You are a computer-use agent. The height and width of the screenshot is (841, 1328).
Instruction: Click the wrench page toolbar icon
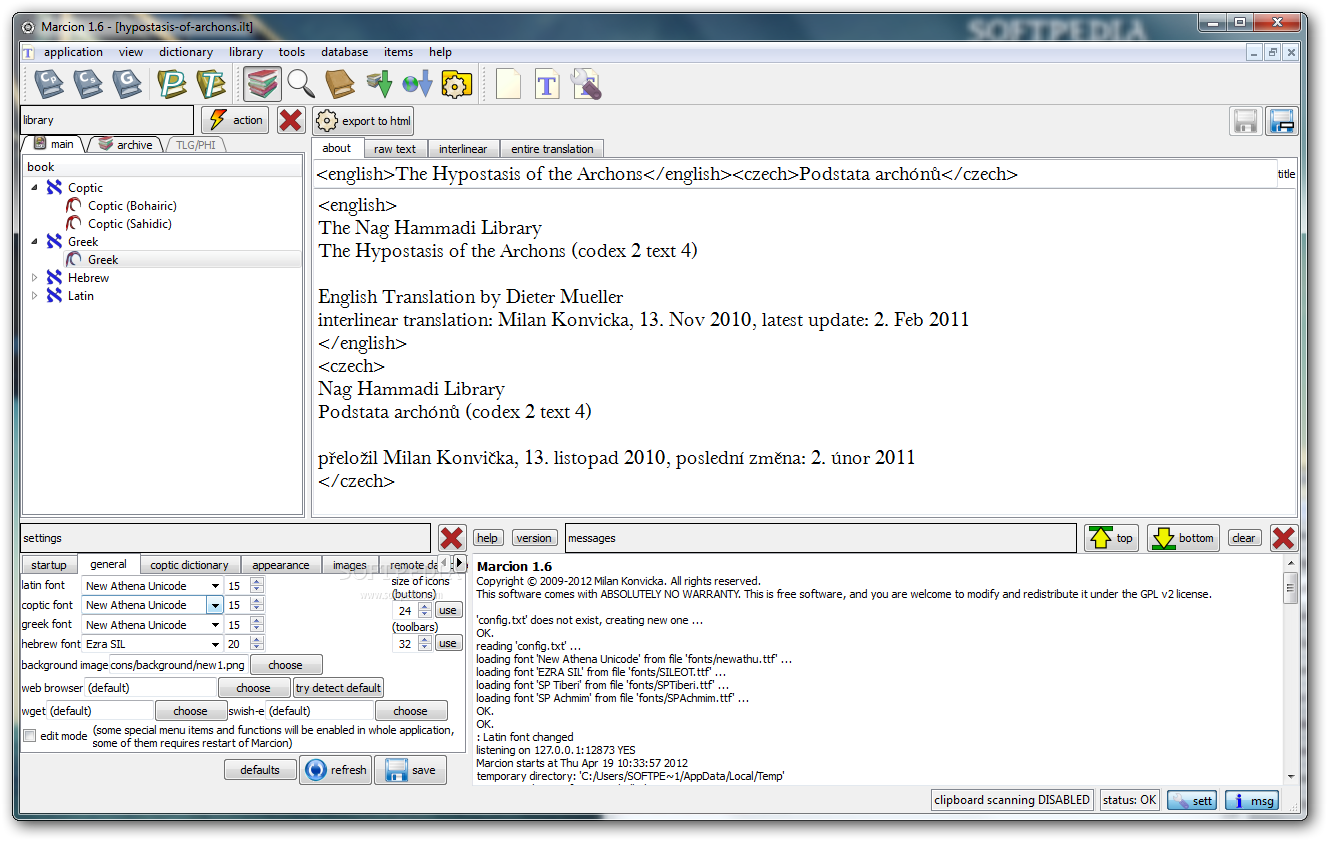point(586,84)
